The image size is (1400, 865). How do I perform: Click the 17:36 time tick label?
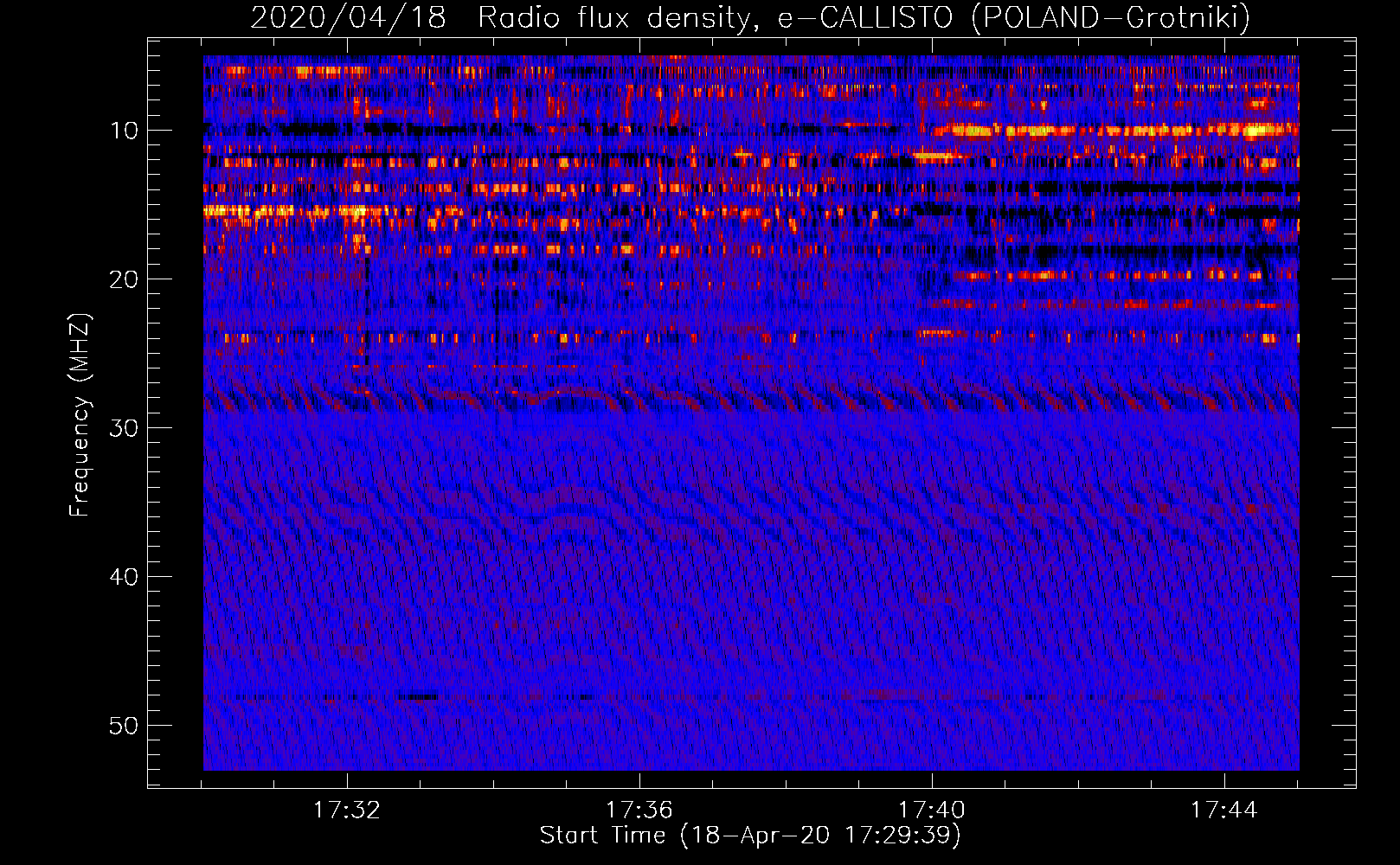point(639,810)
